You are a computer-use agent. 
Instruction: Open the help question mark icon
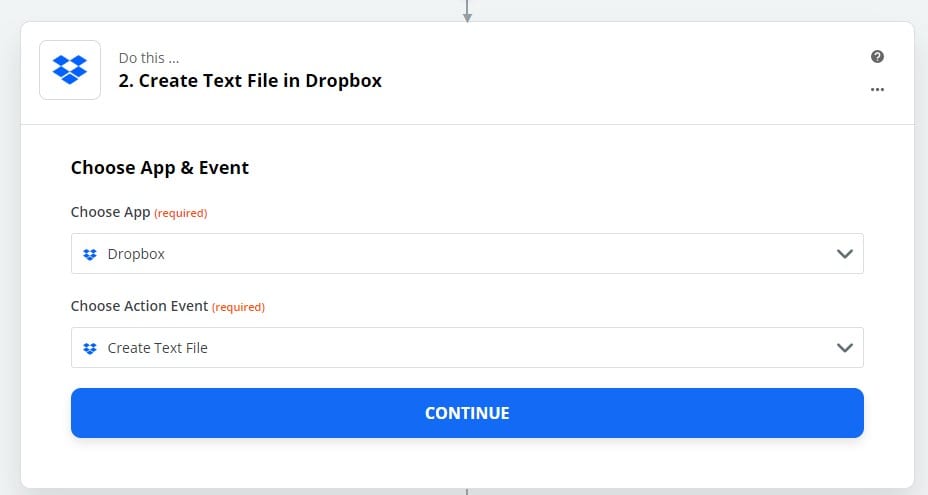(877, 57)
